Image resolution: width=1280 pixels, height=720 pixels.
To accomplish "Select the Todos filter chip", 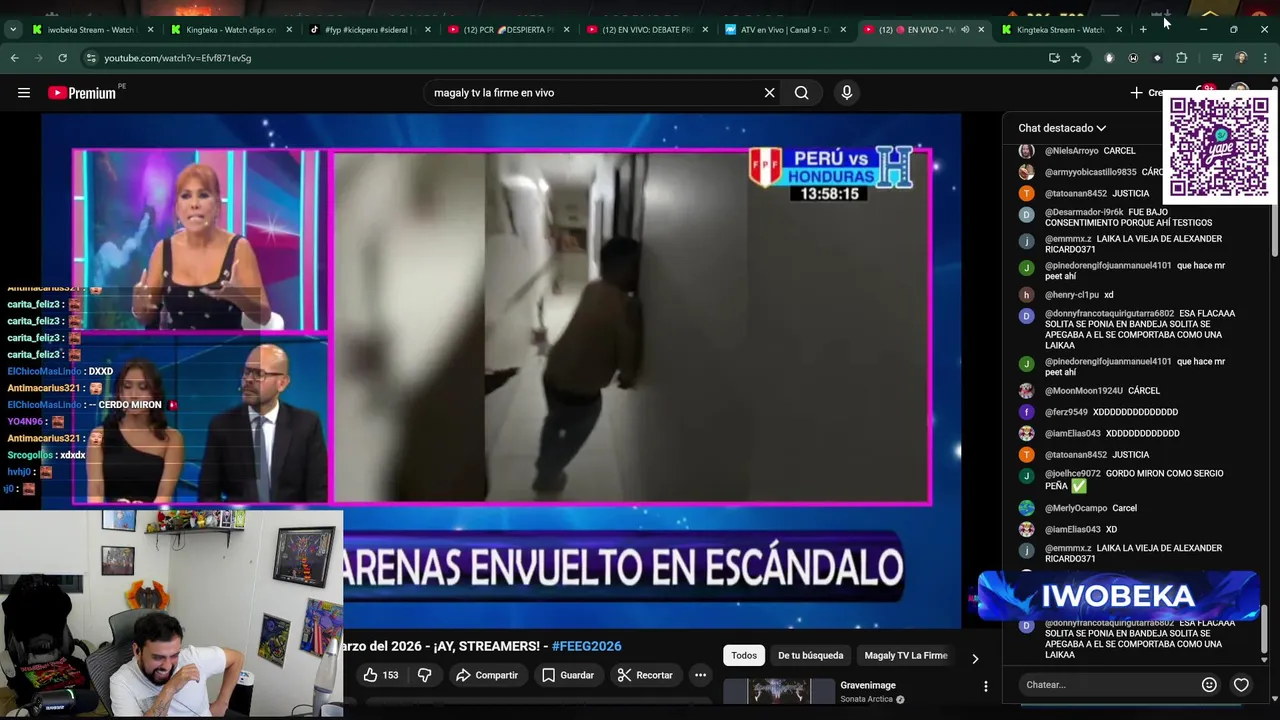I will [744, 655].
